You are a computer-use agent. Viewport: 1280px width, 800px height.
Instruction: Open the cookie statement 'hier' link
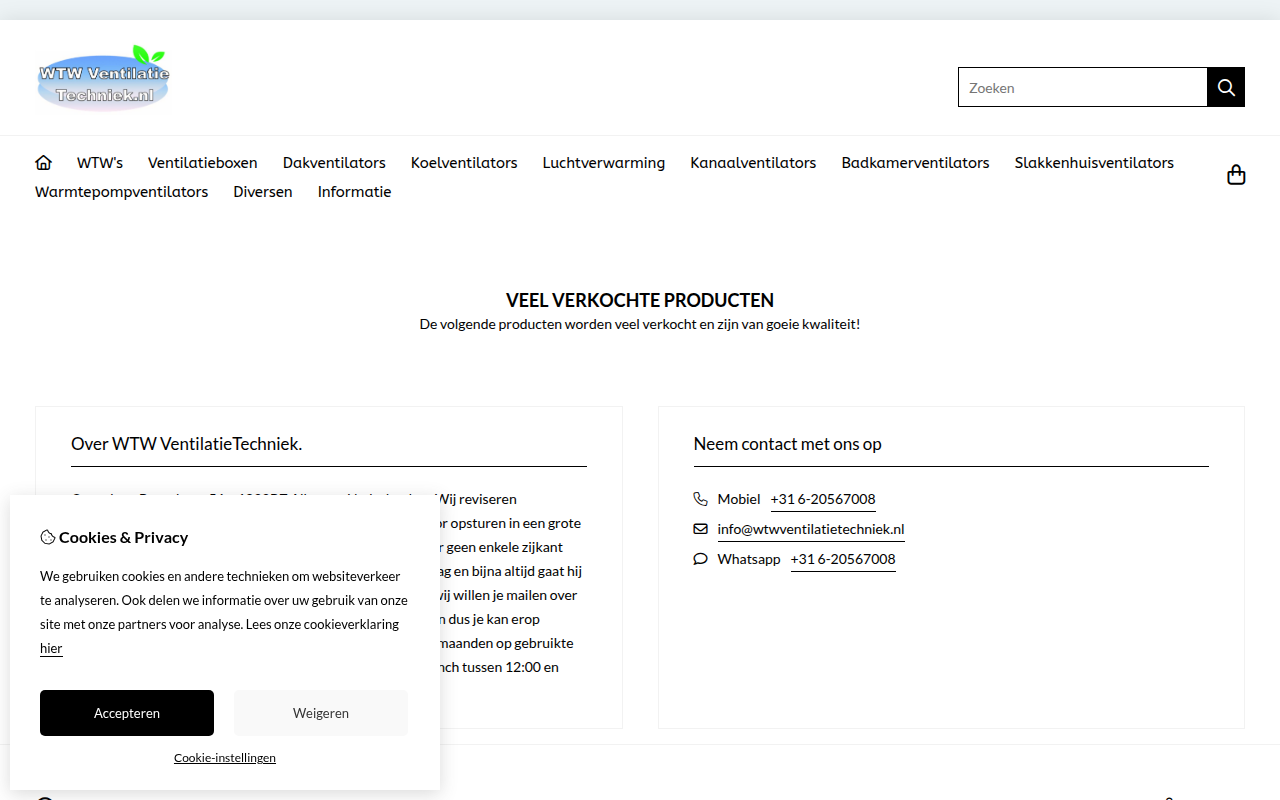point(51,648)
